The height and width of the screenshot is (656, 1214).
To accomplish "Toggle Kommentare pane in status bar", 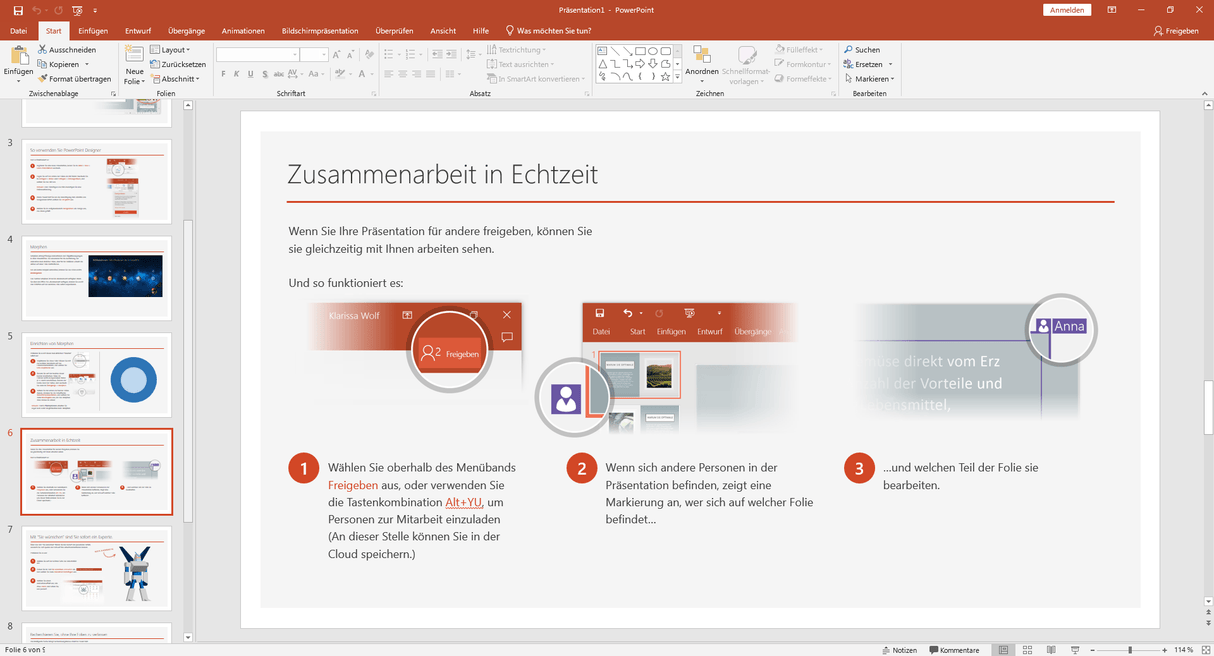I will pyautogui.click(x=953, y=650).
